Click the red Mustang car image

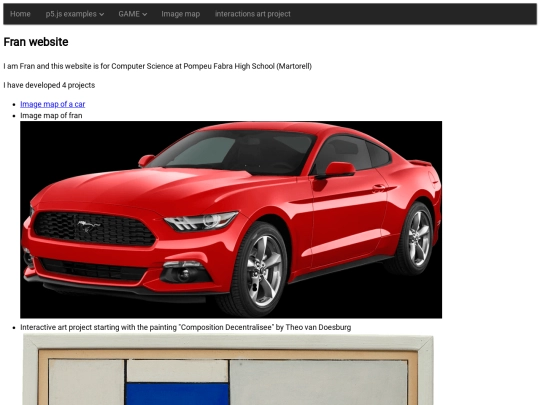click(x=231, y=219)
